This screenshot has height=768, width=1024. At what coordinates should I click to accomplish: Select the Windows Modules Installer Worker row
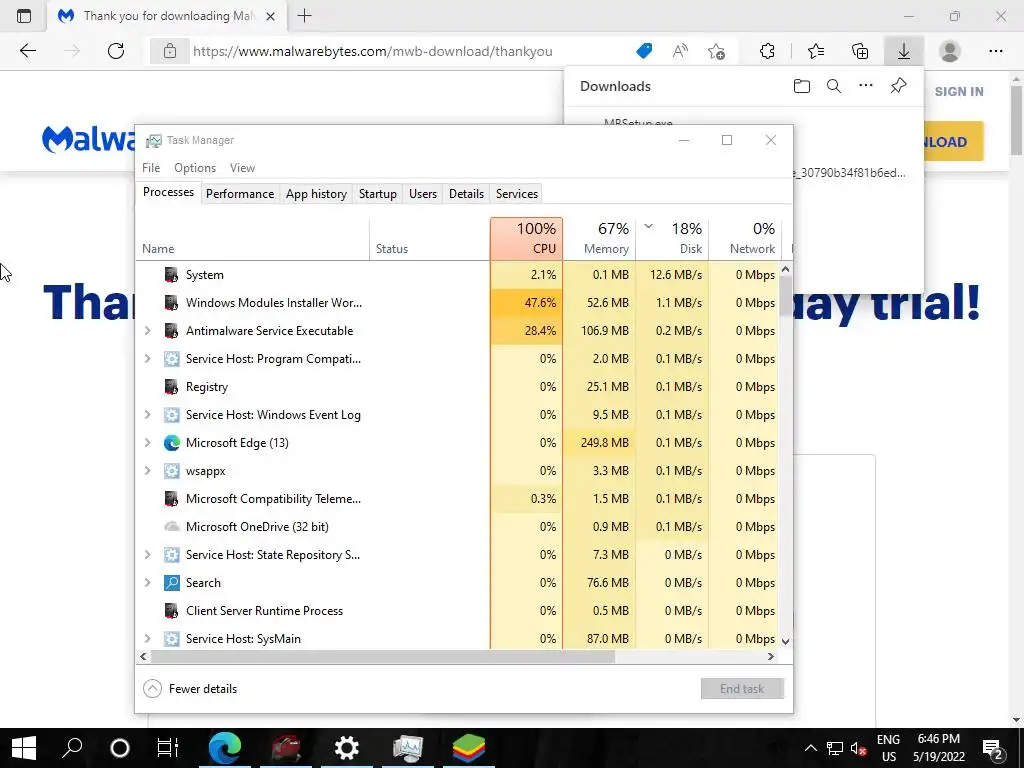click(457, 302)
